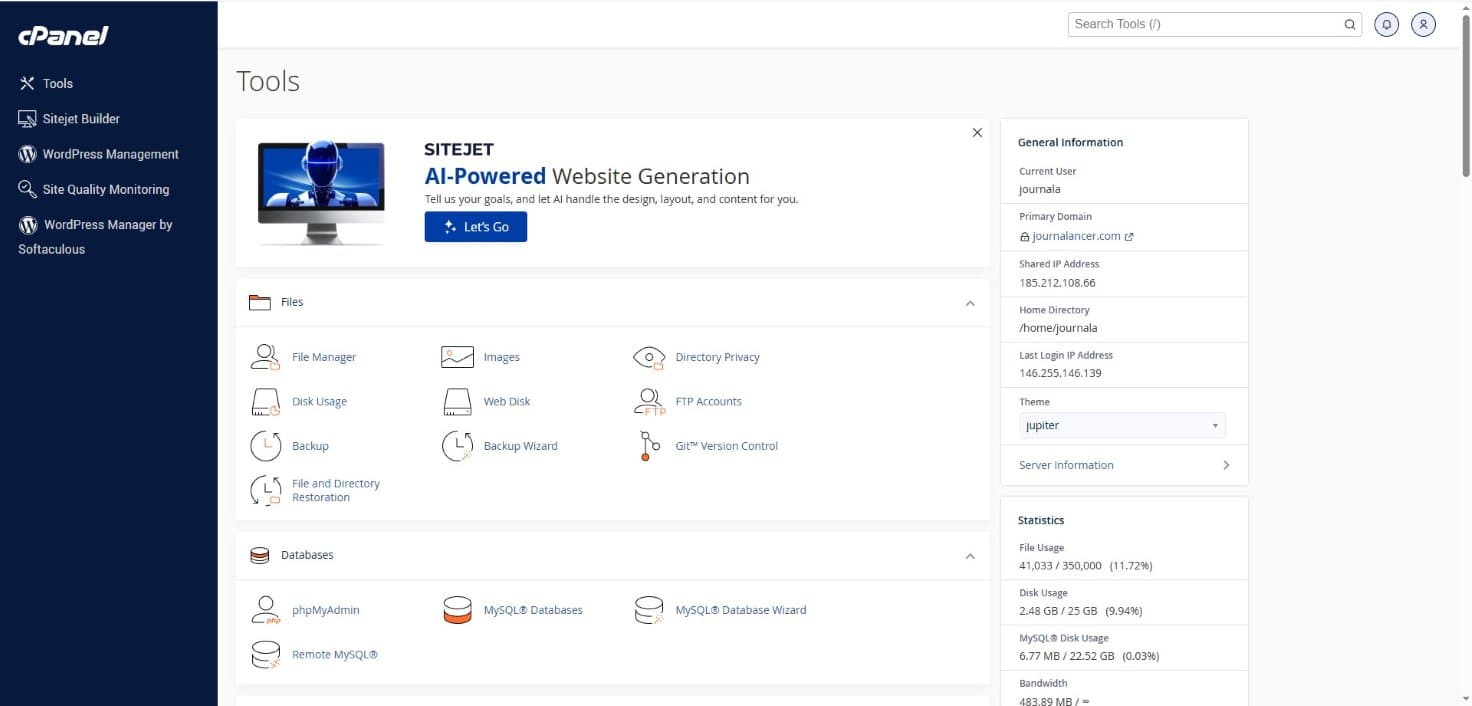Screen dimensions: 1472x706
Task: Open the MySQL Database Wizard icon
Action: pos(649,610)
